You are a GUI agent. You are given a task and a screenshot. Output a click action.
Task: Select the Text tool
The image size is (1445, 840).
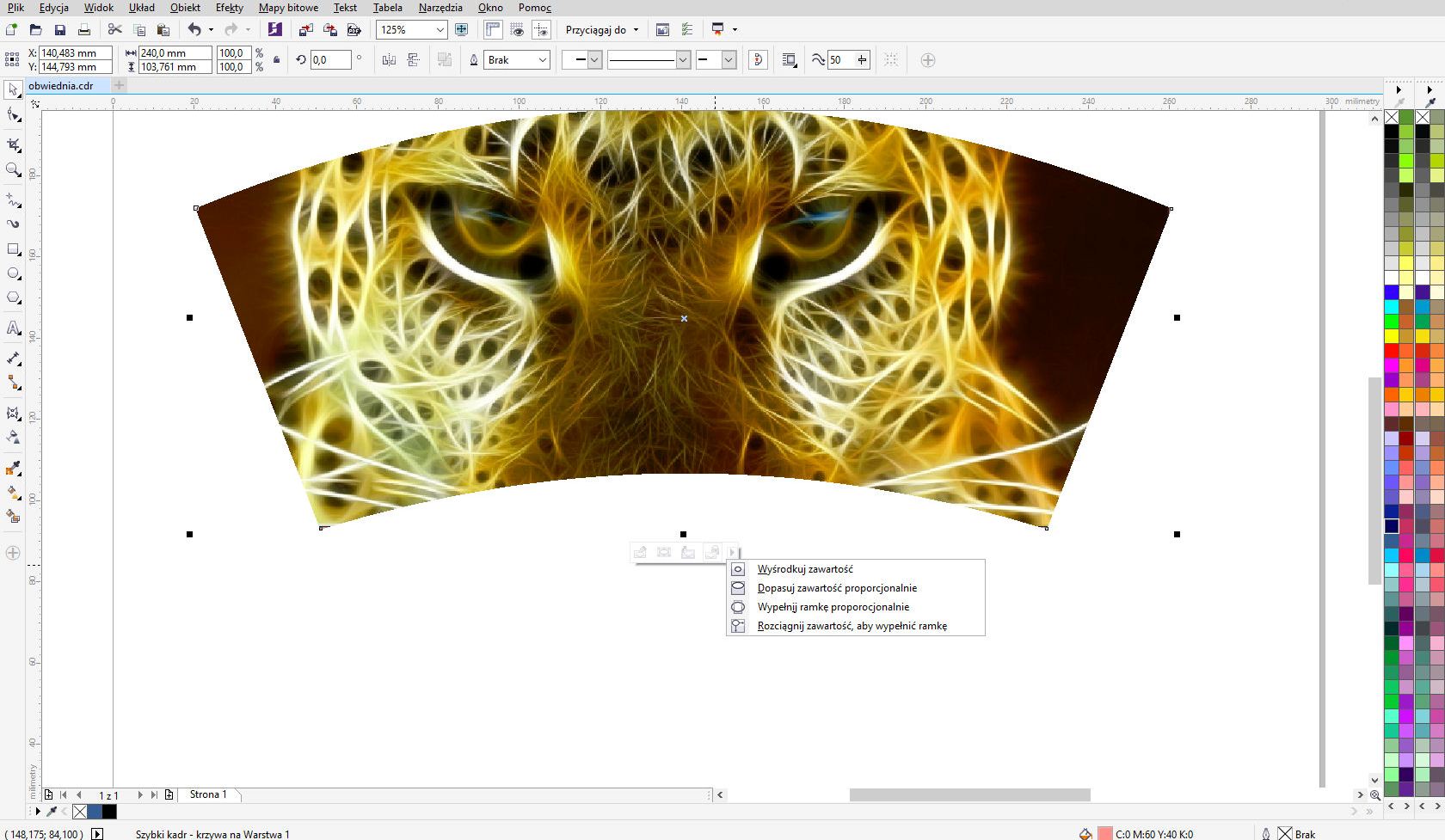click(x=13, y=328)
